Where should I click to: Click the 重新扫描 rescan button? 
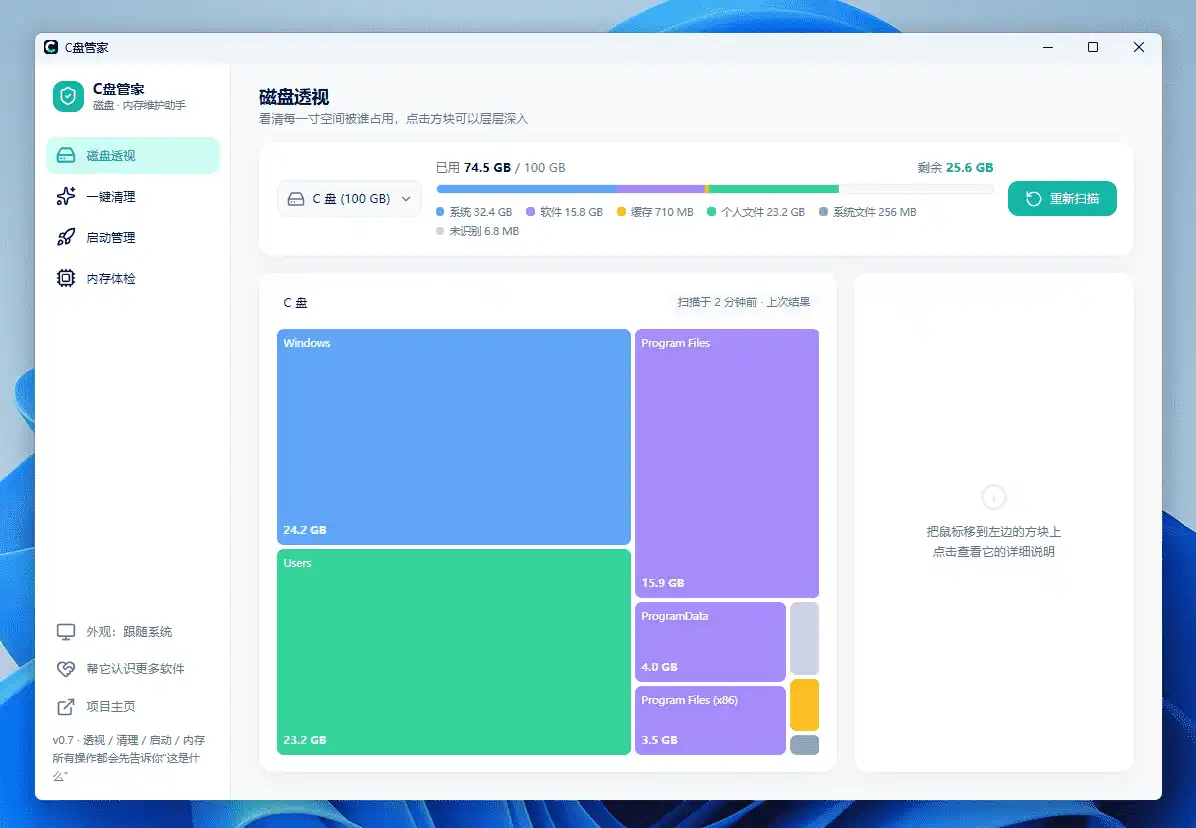[1062, 198]
